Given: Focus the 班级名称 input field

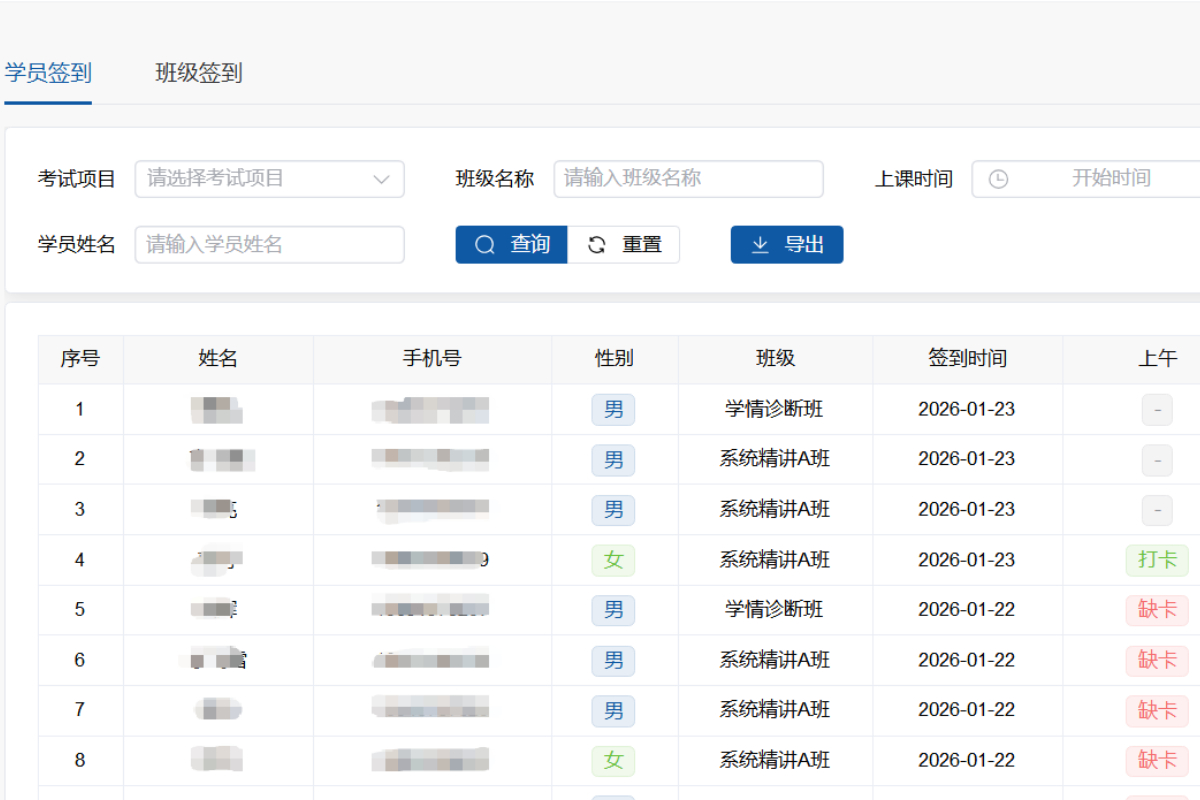Looking at the screenshot, I should pos(688,179).
